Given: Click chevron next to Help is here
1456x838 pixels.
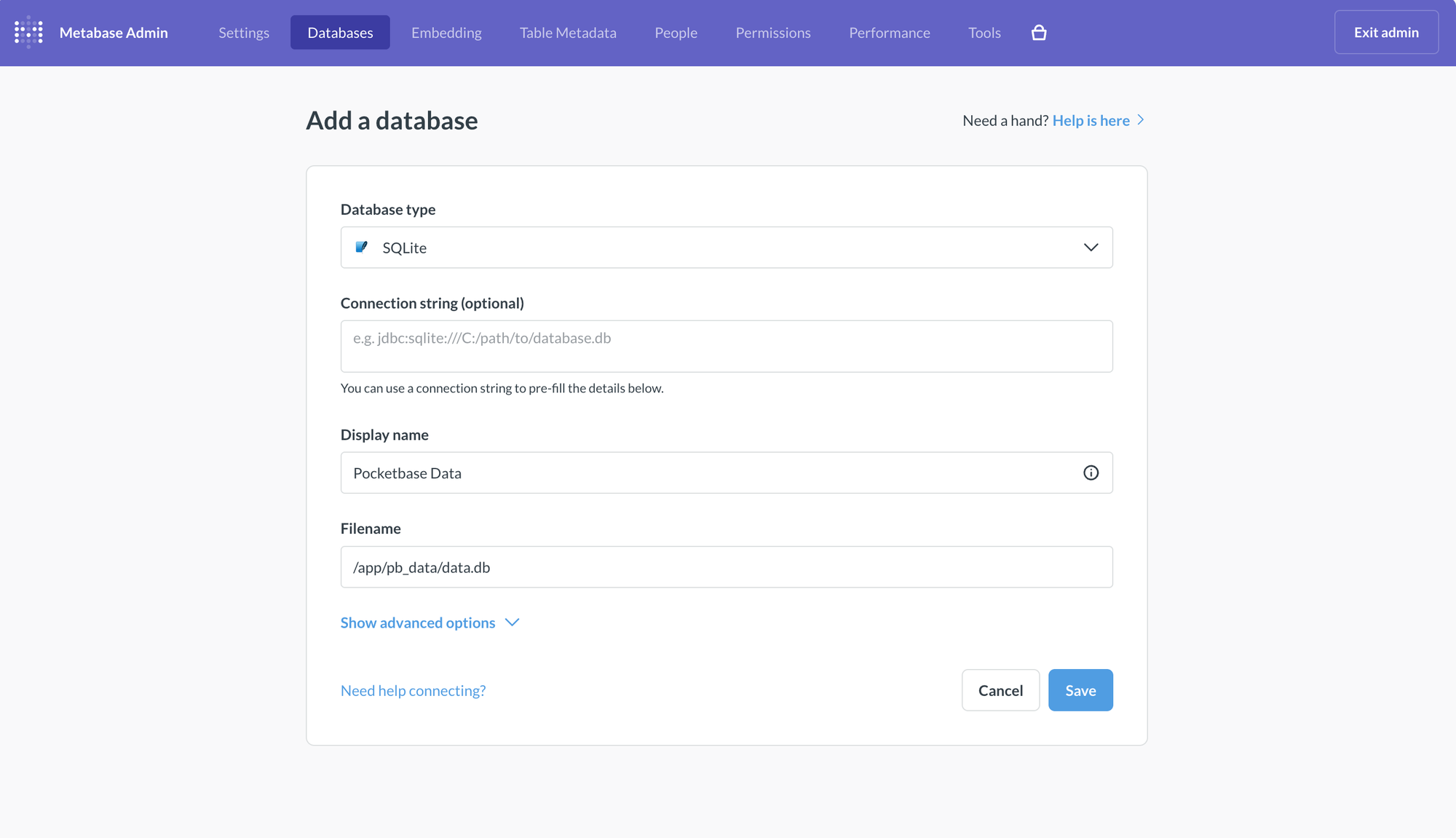Looking at the screenshot, I should point(1141,120).
